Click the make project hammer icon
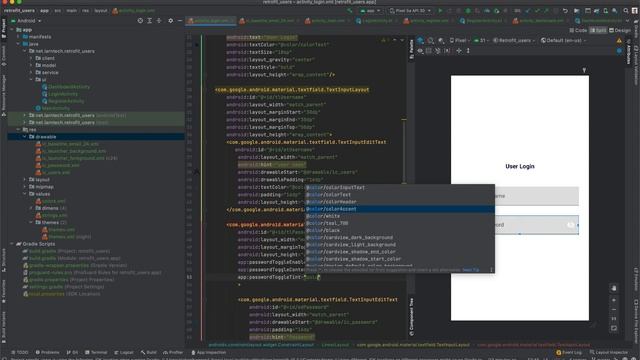640x360 pixels. [x=350, y=11]
